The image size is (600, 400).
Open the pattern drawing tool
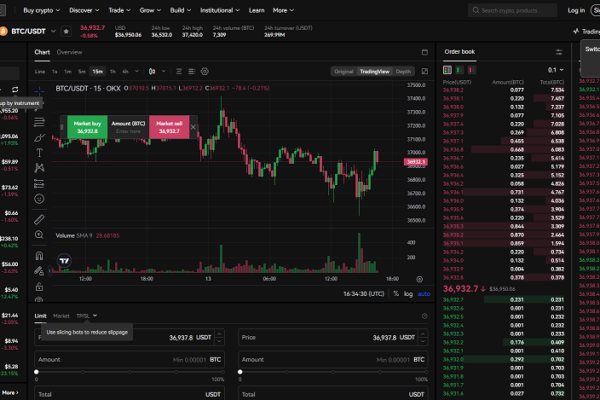point(39,168)
